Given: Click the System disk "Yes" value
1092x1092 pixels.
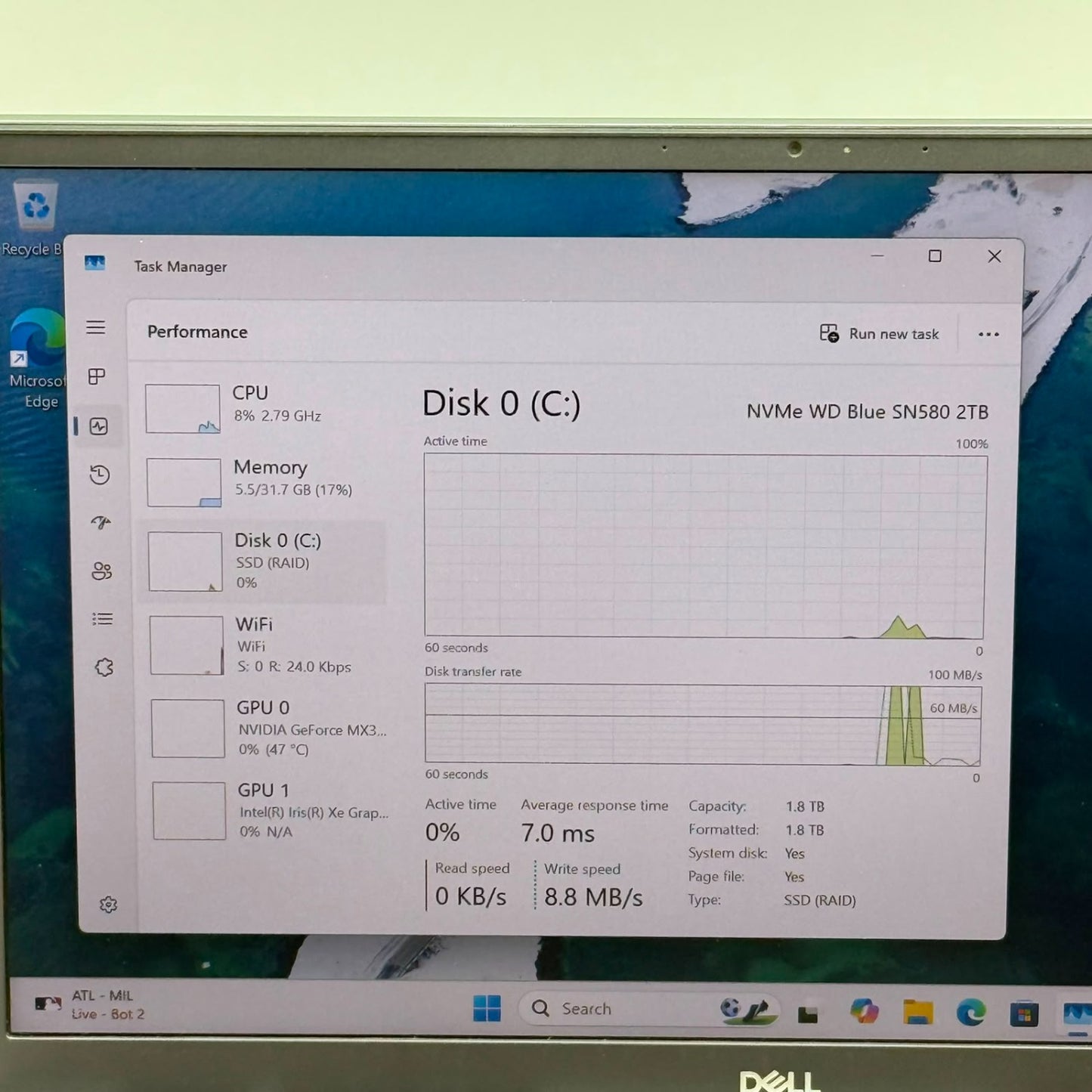Looking at the screenshot, I should (794, 853).
